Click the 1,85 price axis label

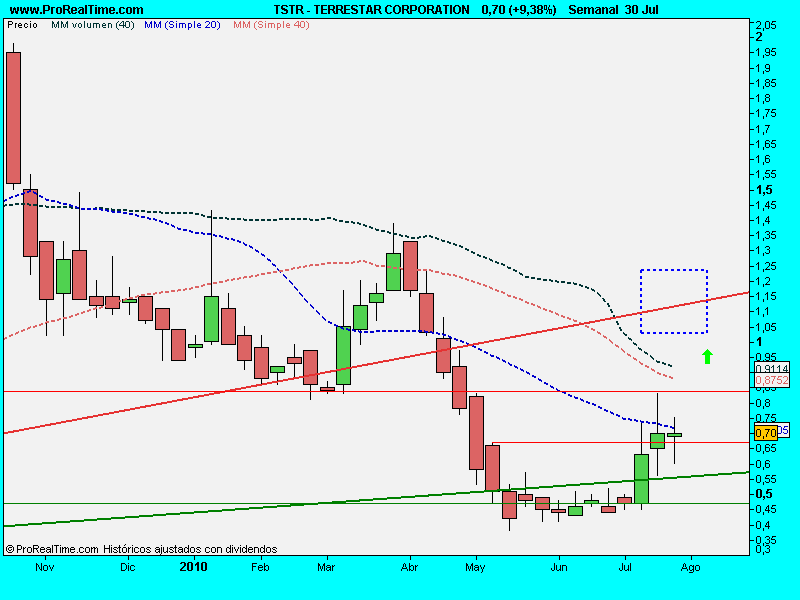point(767,83)
